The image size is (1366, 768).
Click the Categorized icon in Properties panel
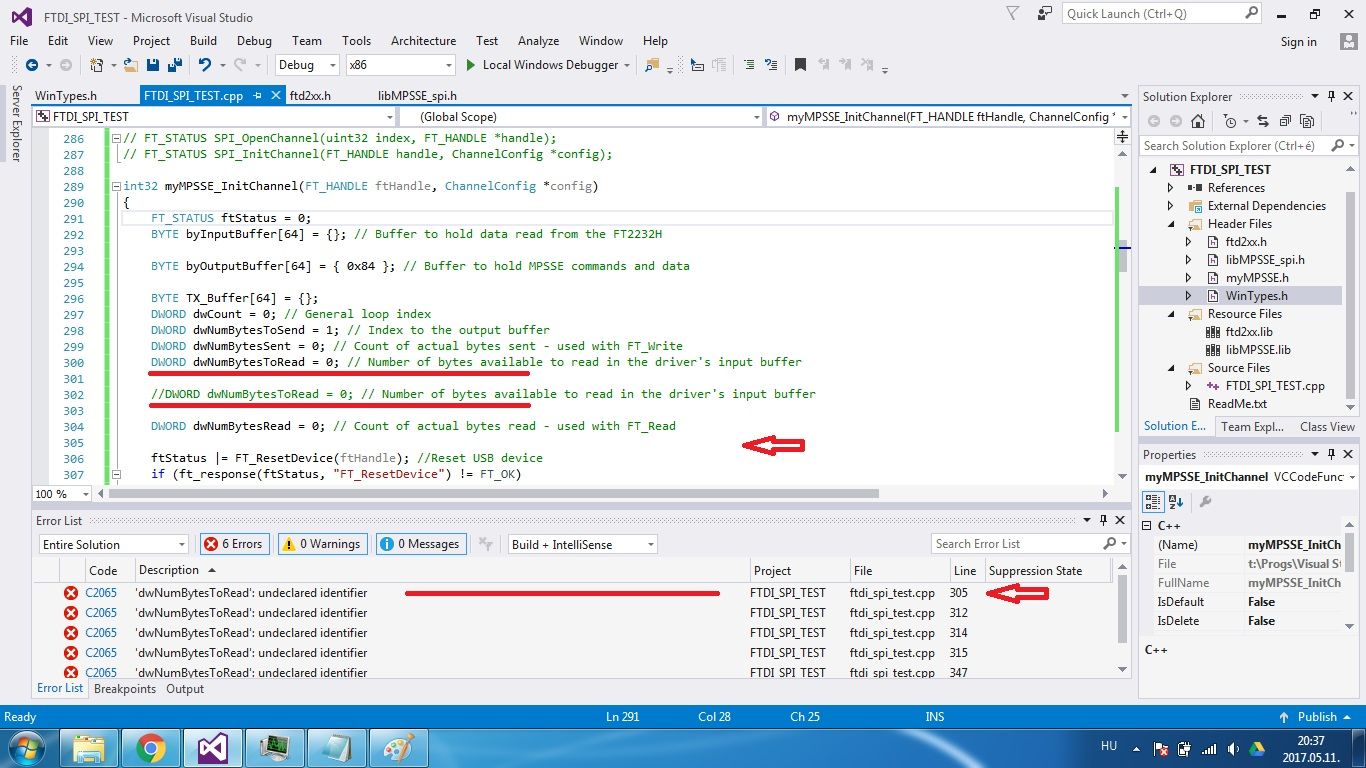click(1153, 502)
